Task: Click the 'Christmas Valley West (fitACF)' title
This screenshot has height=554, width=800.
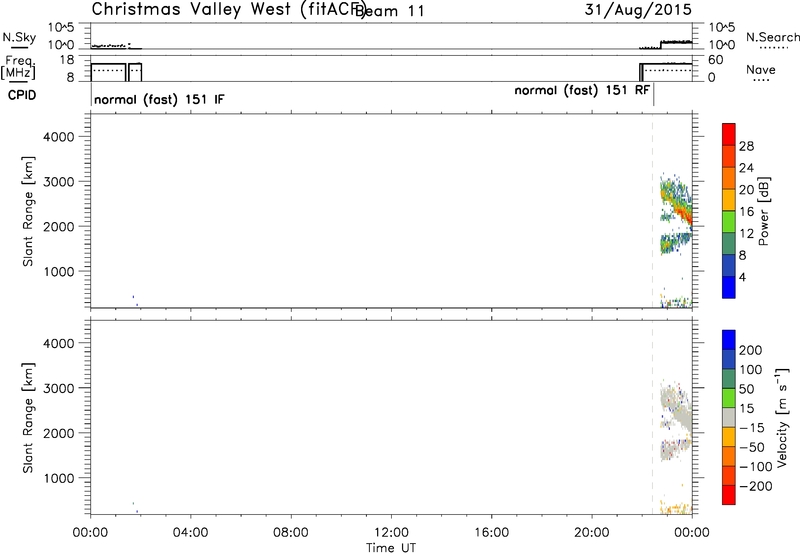Action: point(228,10)
